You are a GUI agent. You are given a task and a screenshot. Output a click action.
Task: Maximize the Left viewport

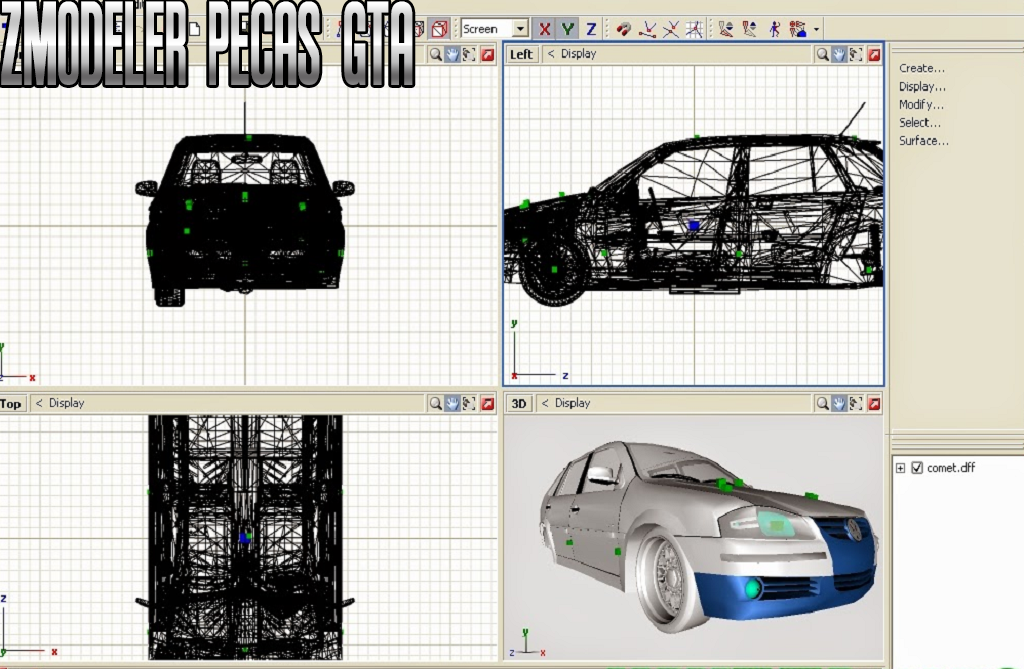(874, 55)
